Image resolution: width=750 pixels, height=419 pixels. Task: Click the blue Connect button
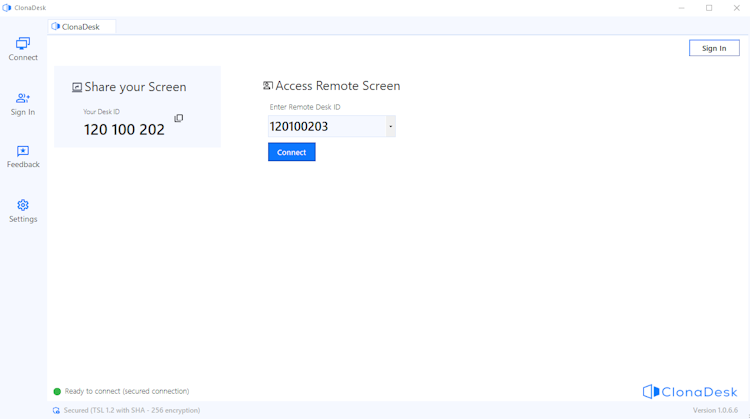[292, 152]
